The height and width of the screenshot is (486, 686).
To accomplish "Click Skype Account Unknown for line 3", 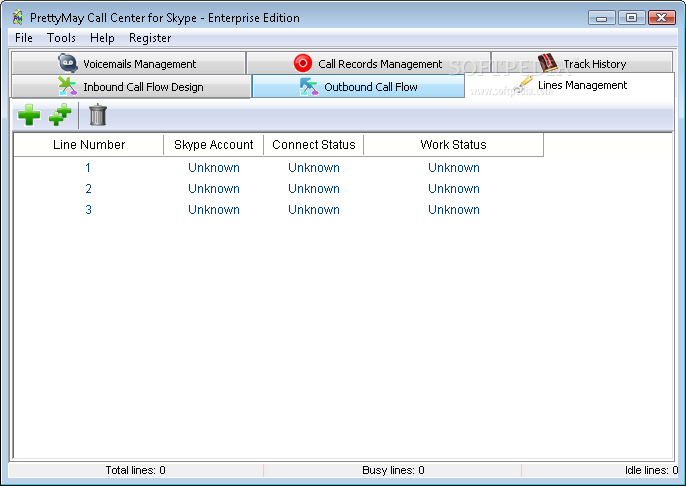I will pos(214,210).
